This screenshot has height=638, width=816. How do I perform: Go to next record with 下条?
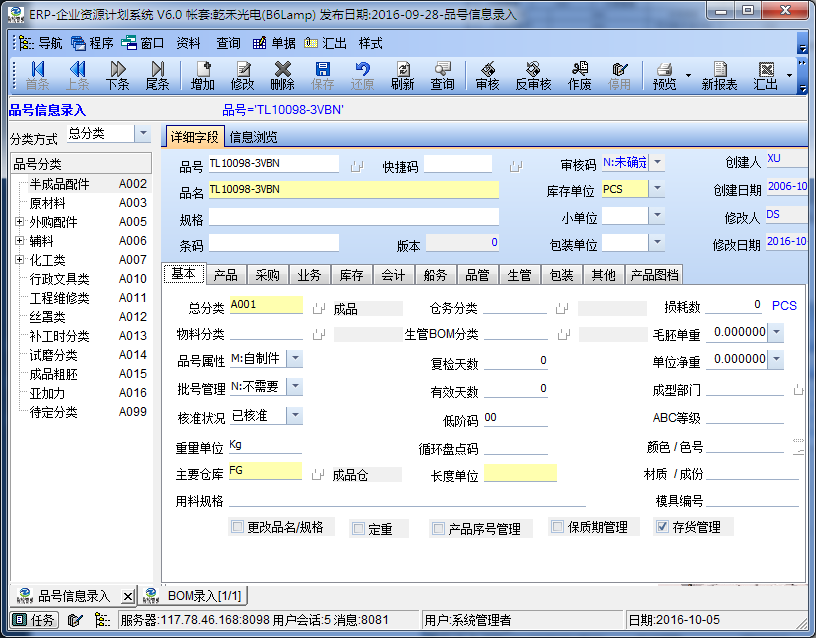pyautogui.click(x=118, y=75)
